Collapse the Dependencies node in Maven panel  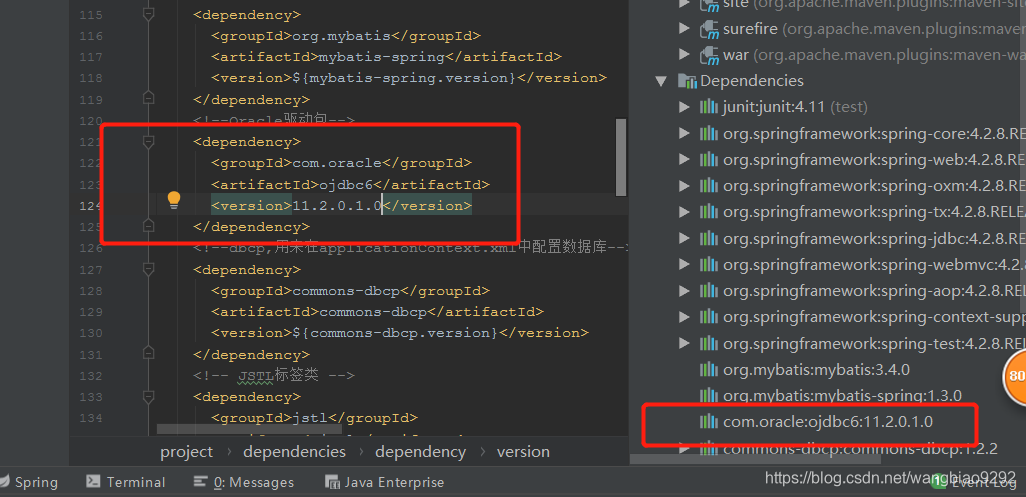(x=661, y=81)
